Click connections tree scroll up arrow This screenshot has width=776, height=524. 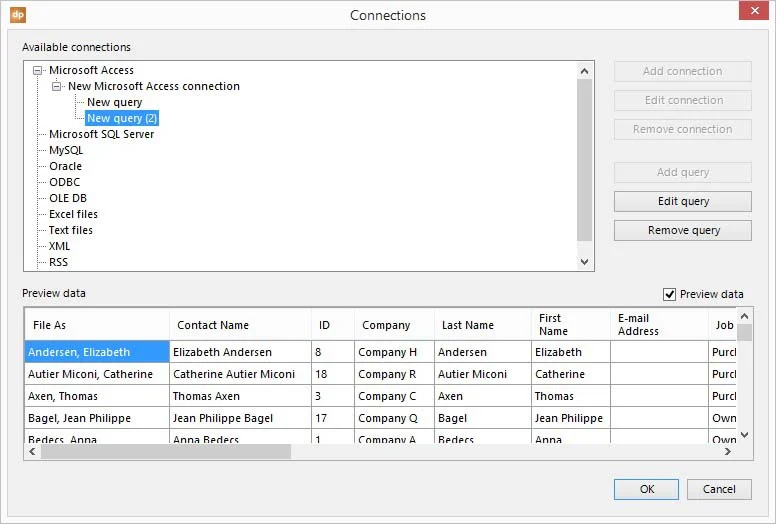point(584,71)
